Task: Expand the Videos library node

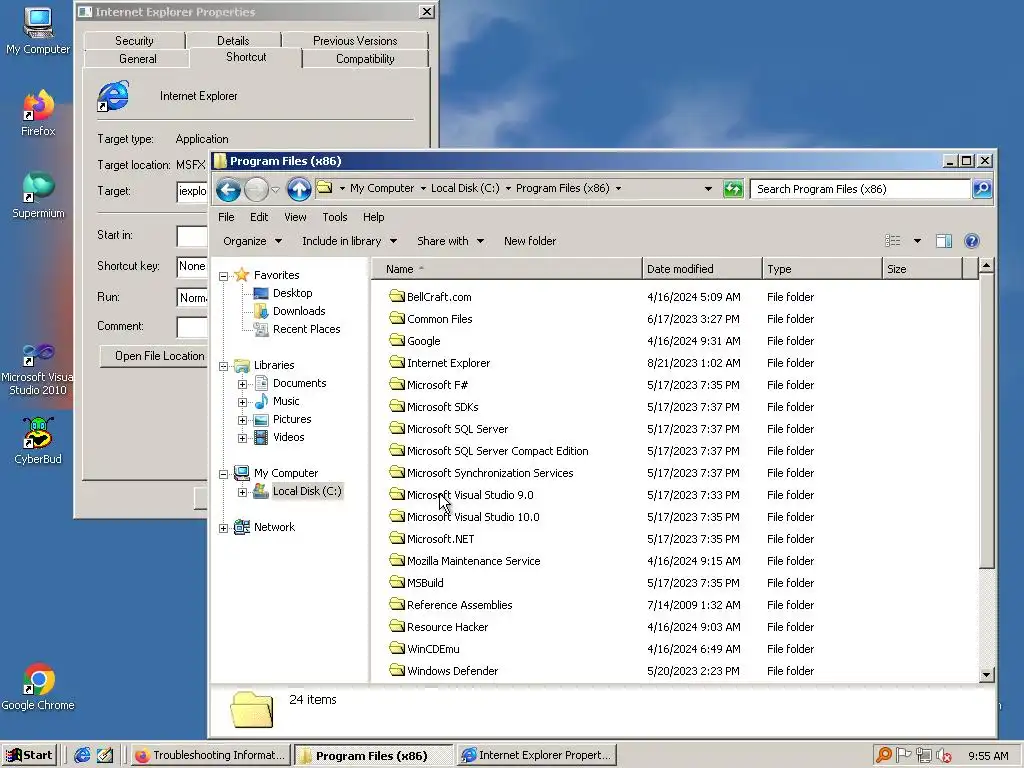Action: click(x=242, y=438)
